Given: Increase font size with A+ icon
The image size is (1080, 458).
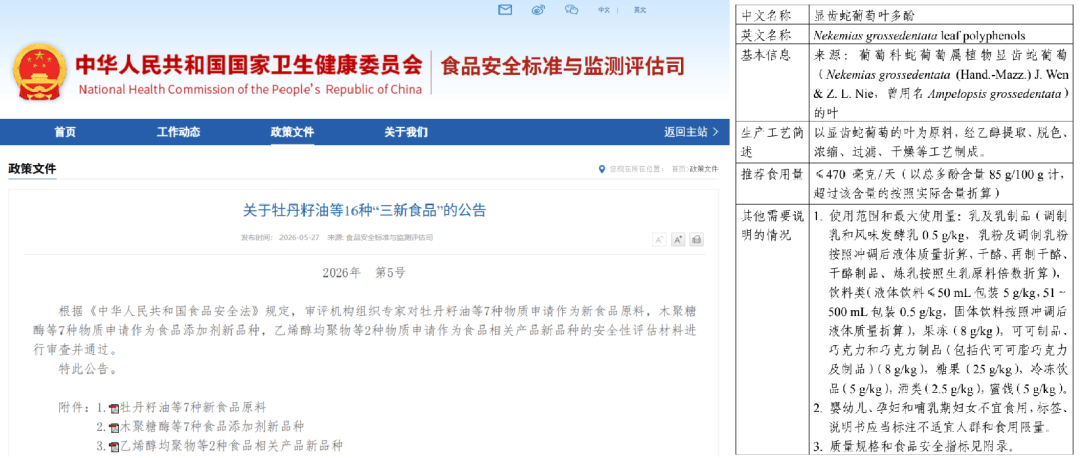Looking at the screenshot, I should 678,240.
